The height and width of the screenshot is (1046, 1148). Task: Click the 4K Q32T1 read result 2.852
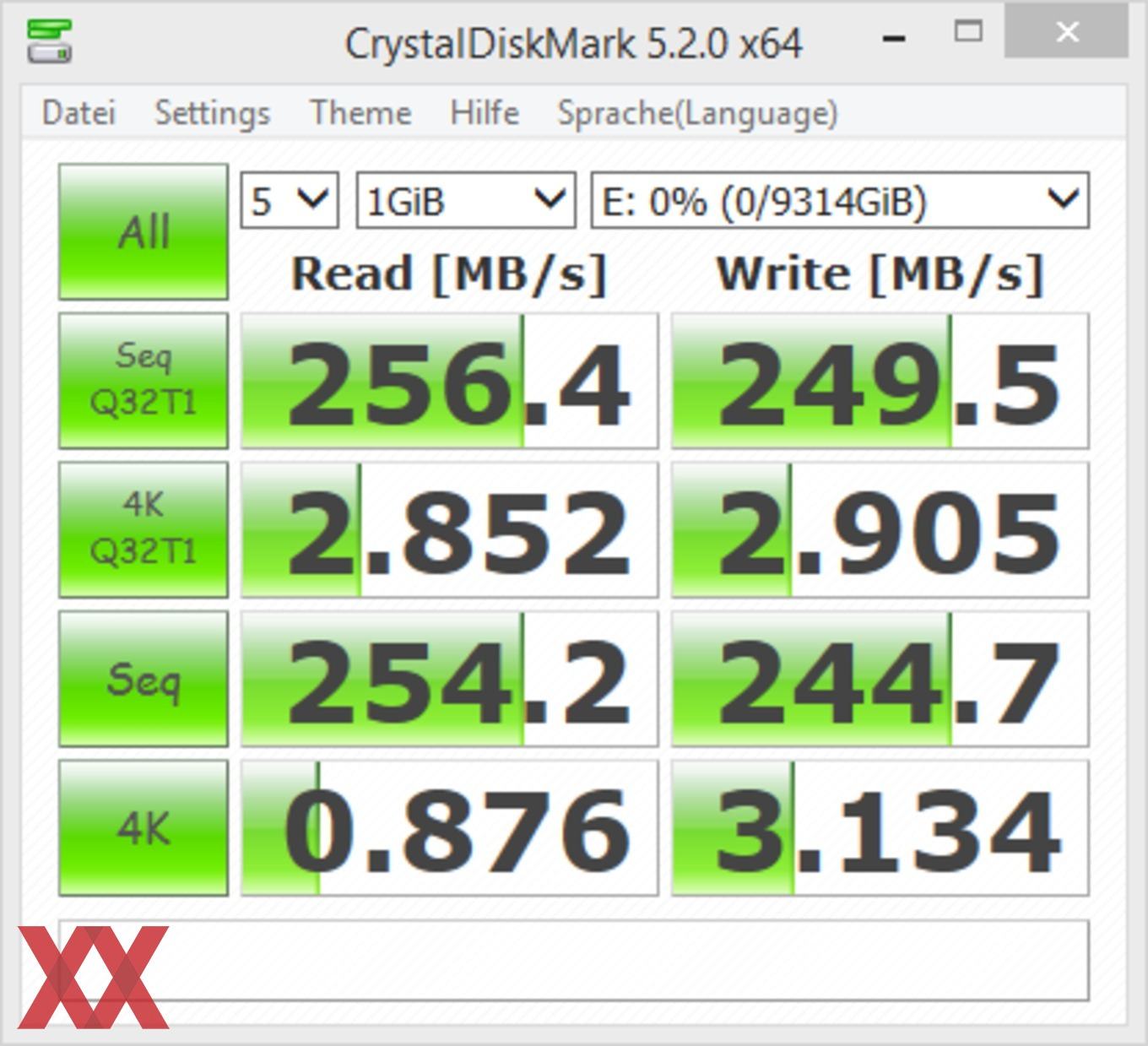pos(449,529)
